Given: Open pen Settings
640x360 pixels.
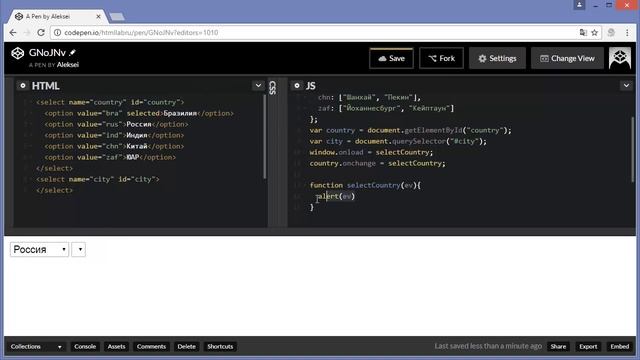Looking at the screenshot, I should pyautogui.click(x=497, y=58).
